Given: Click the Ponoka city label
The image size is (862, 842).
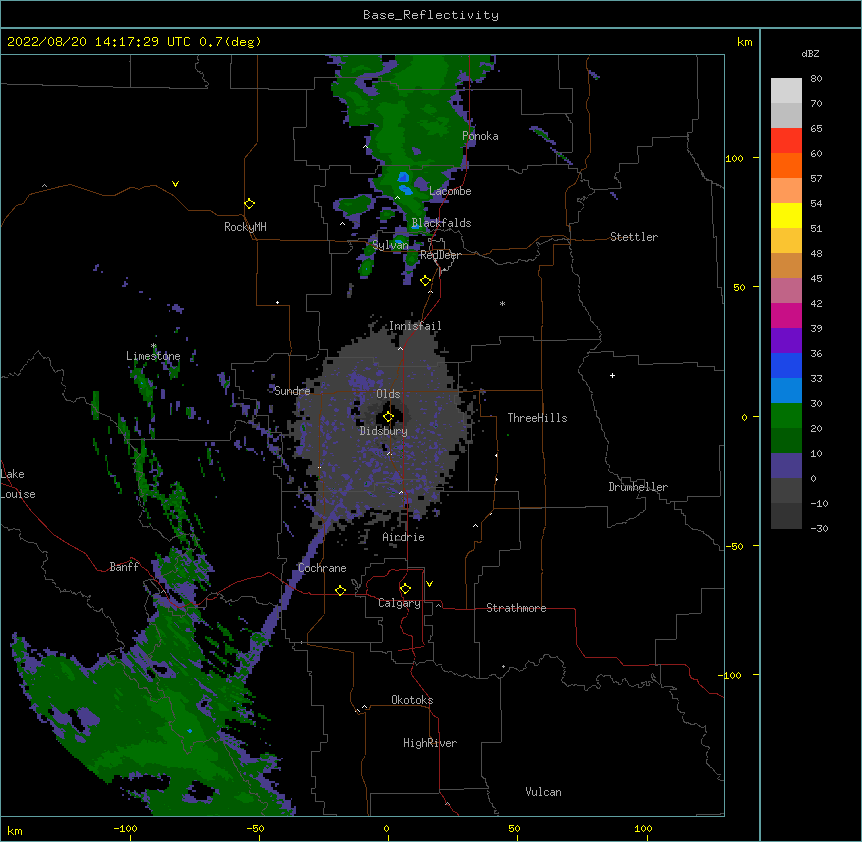Looking at the screenshot, I should coord(480,136).
